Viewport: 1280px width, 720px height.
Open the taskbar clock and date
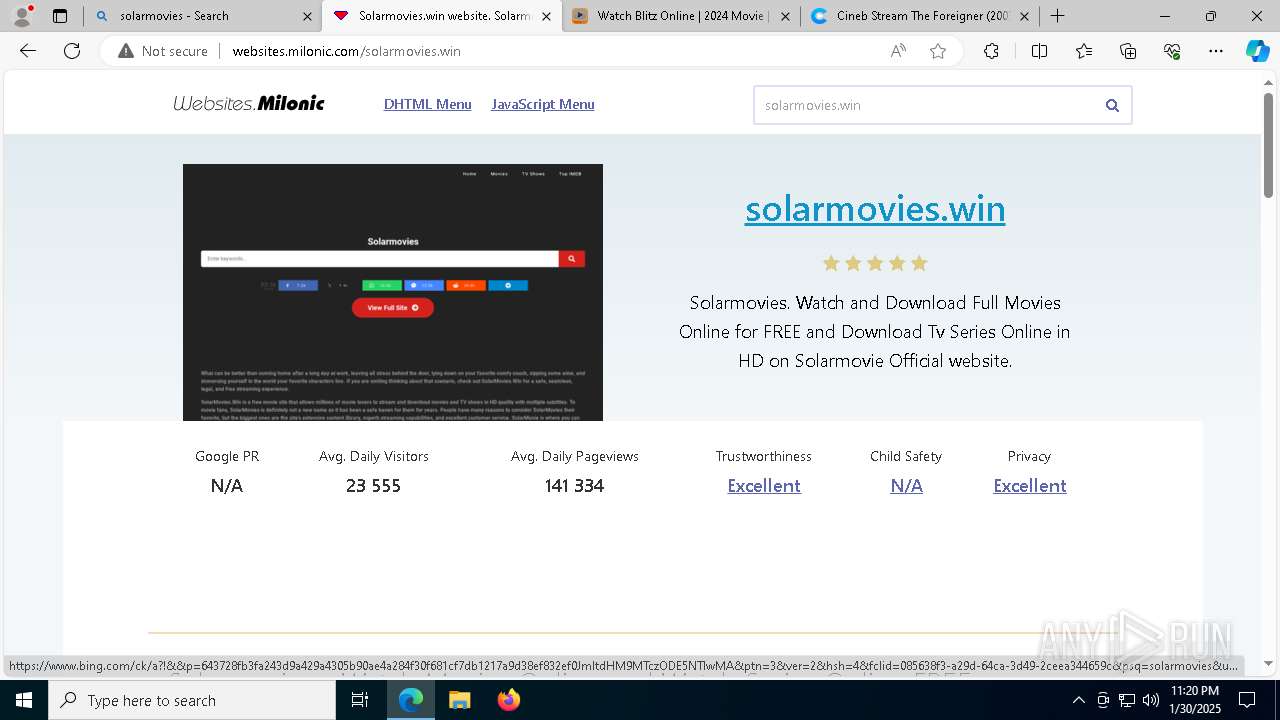1195,700
